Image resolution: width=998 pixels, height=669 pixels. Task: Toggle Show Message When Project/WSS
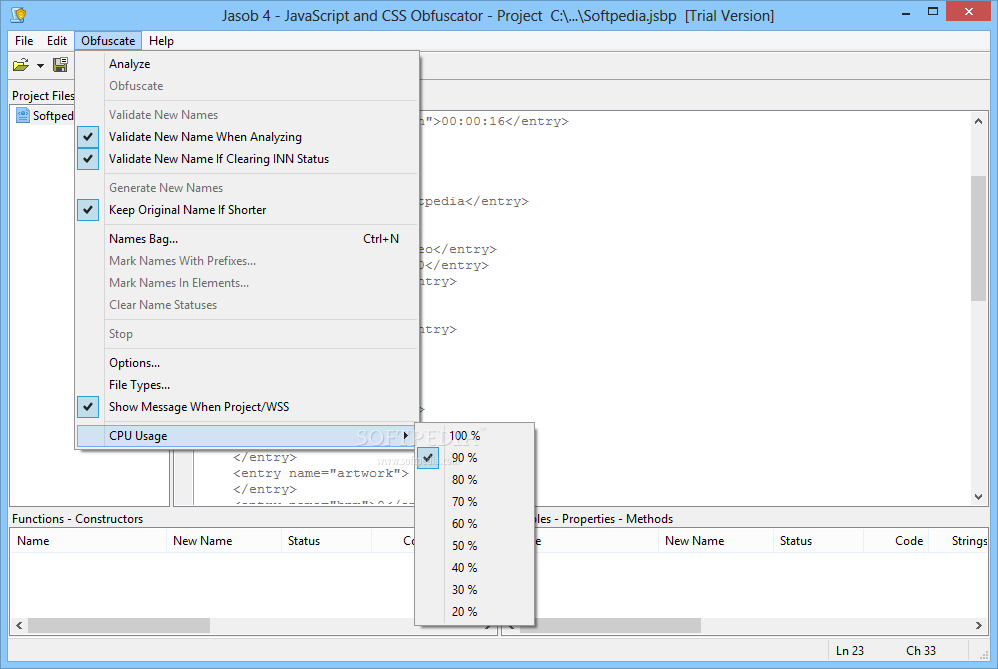[x=248, y=407]
